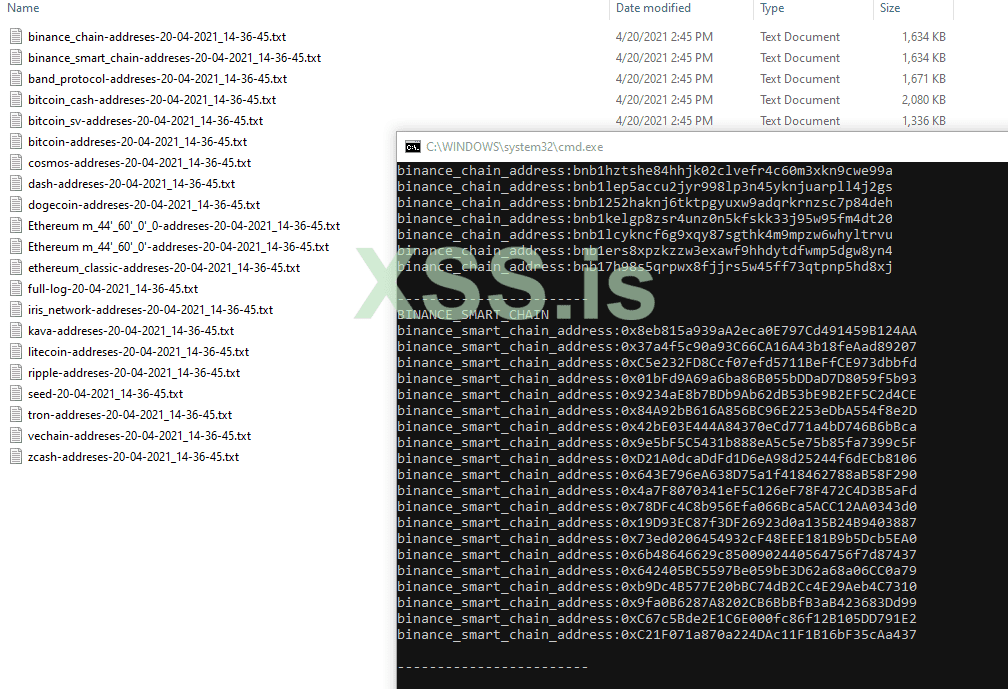Select litecoin-addreses-20-04-2021_14-36-45.txt file name
1008x689 pixels.
[x=138, y=352]
